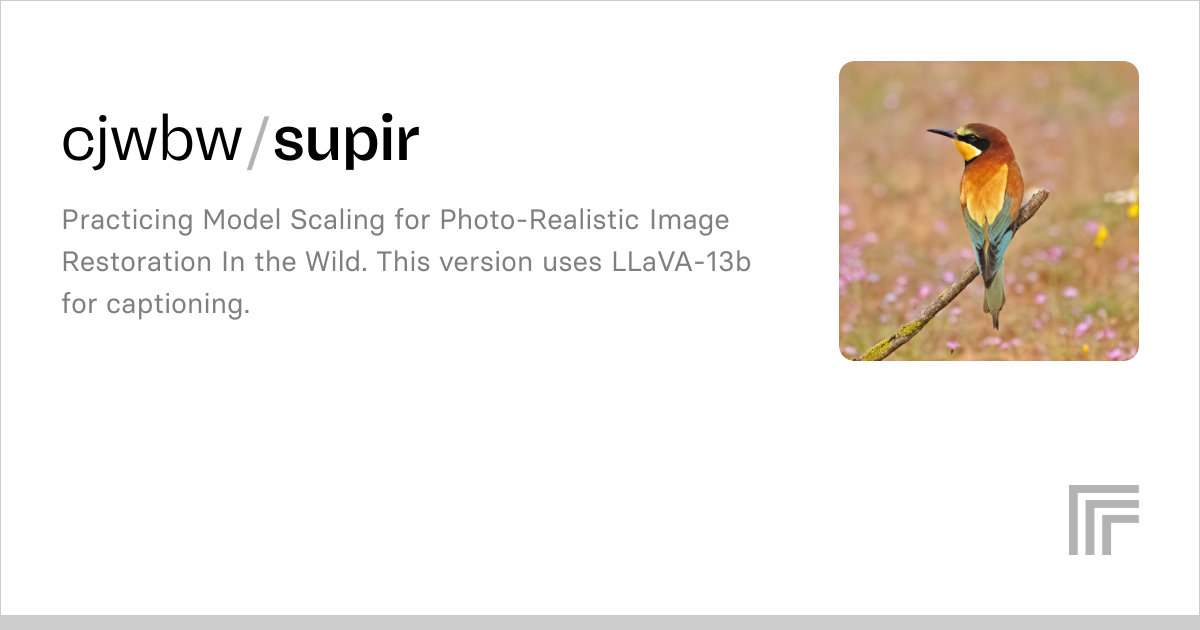Click the bird's black beak in the photo
1200x630 pixels.
tap(942, 133)
